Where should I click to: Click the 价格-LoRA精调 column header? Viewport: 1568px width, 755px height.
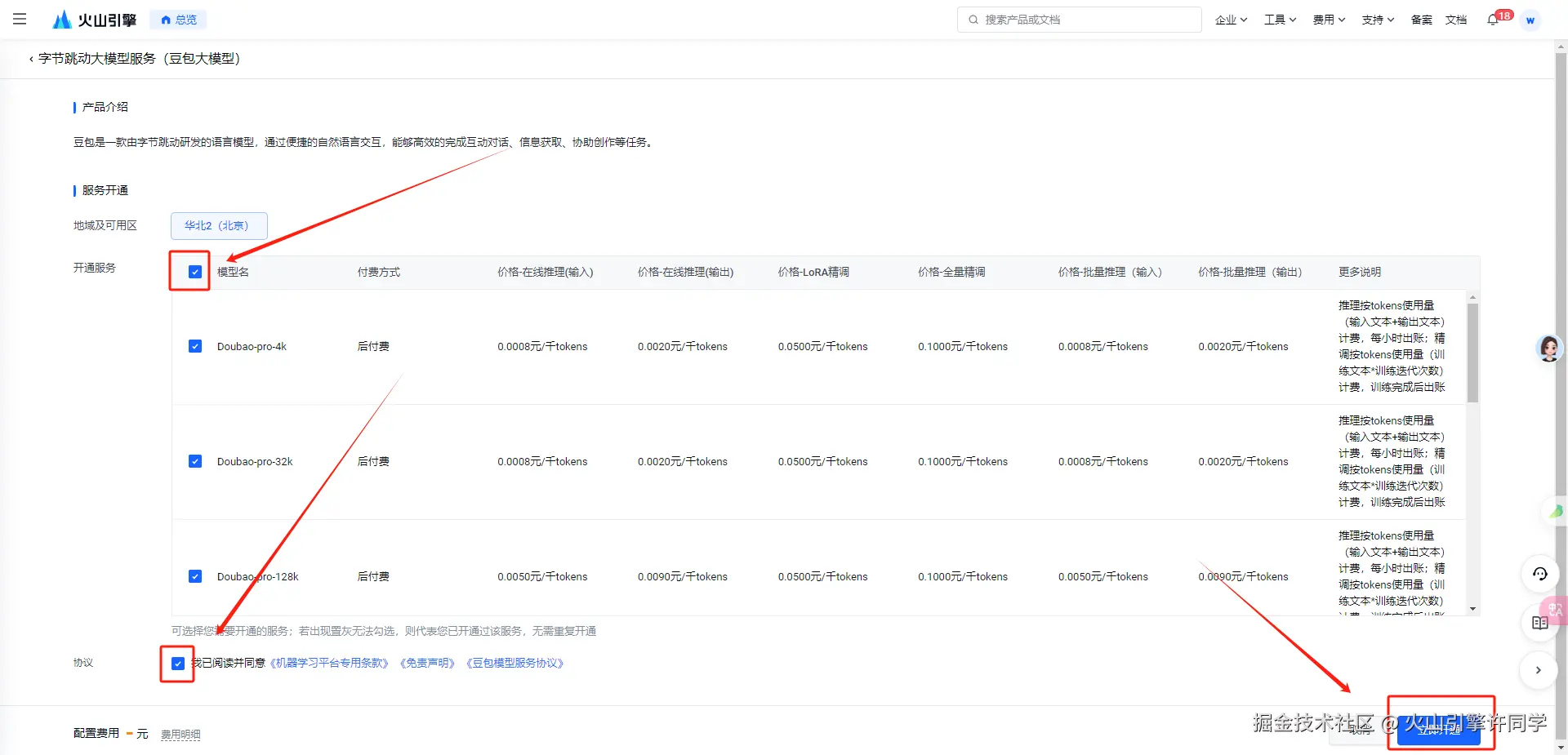pyautogui.click(x=813, y=272)
